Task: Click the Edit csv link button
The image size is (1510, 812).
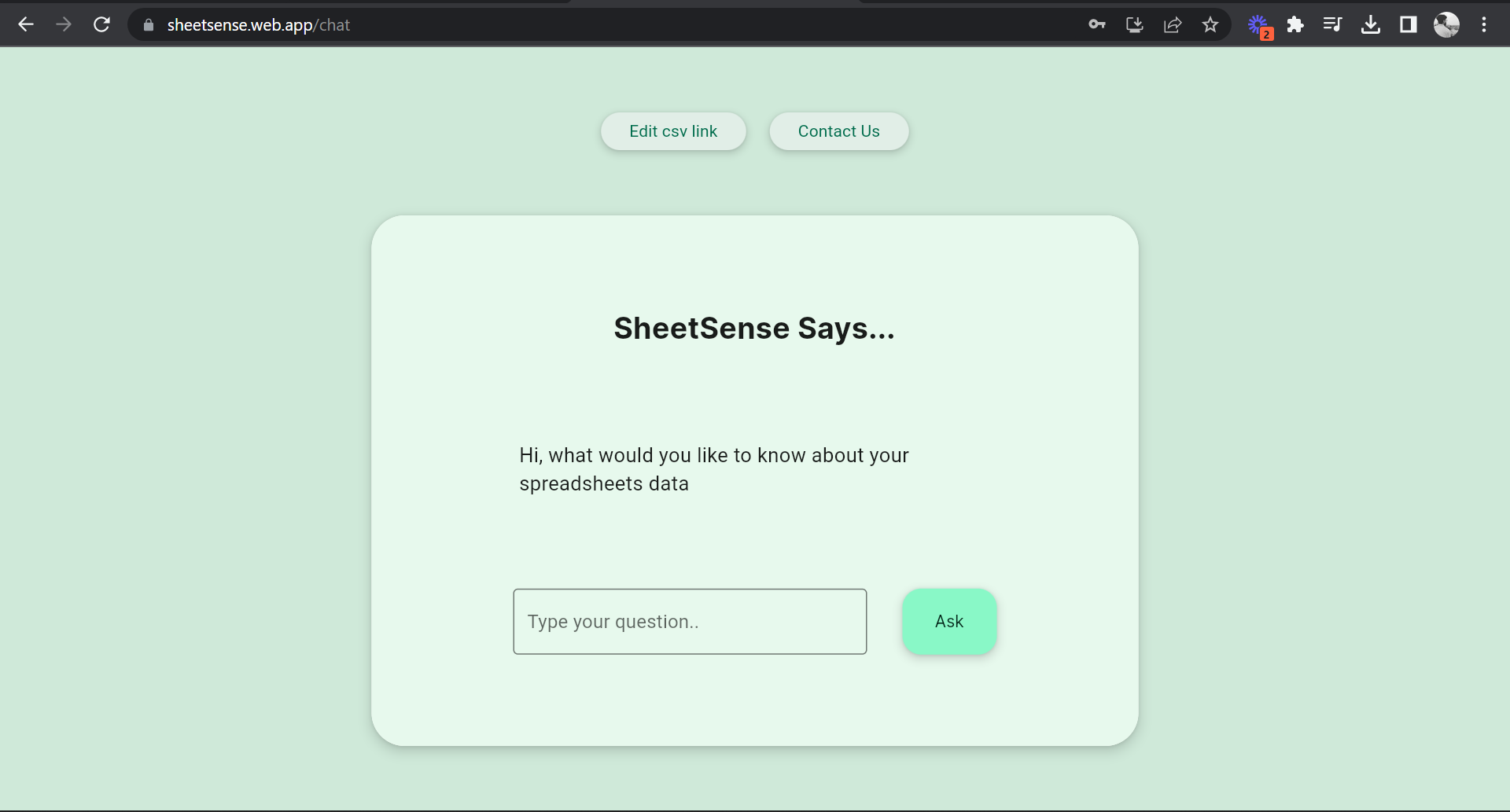Action: [673, 131]
